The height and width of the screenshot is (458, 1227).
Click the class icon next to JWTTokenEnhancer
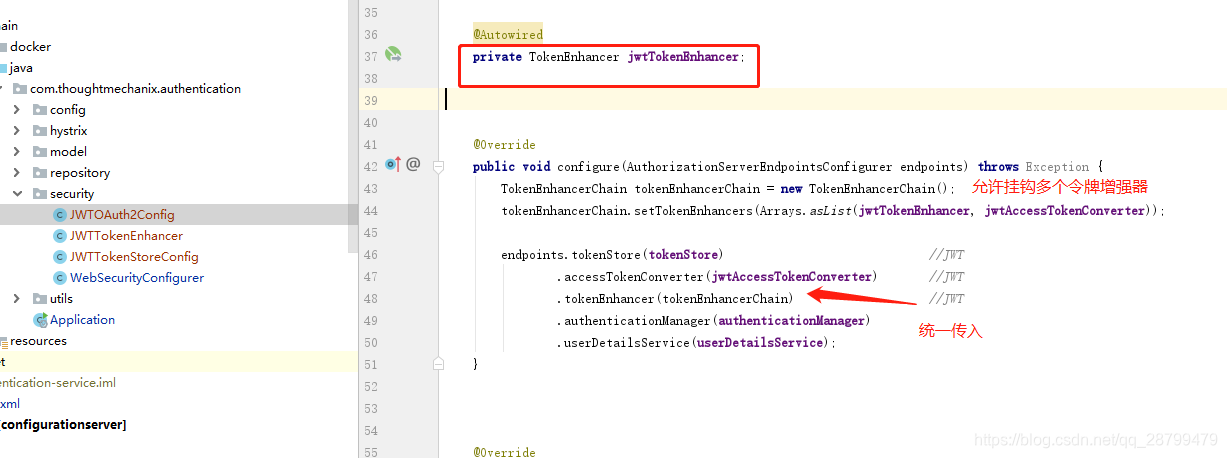tap(60, 236)
